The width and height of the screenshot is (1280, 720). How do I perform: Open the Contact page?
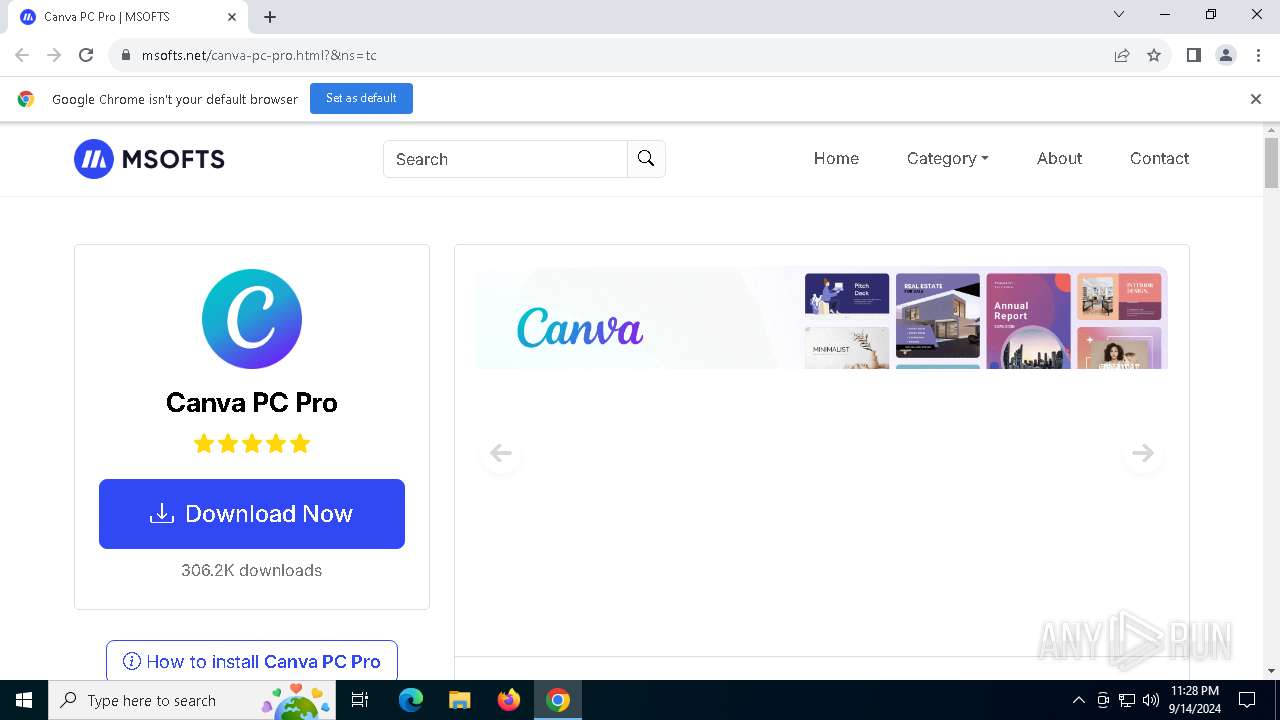tap(1159, 158)
